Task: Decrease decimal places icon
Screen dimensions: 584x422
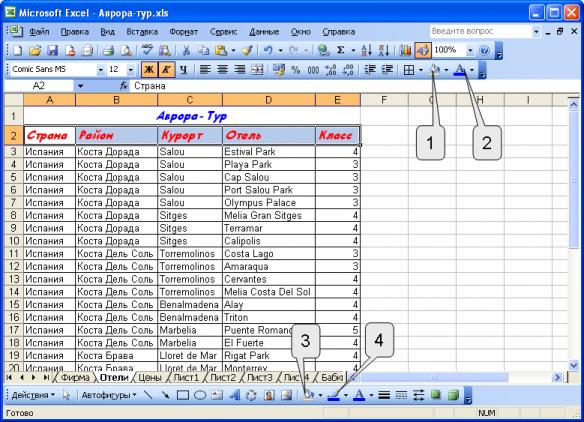Action: (348, 70)
